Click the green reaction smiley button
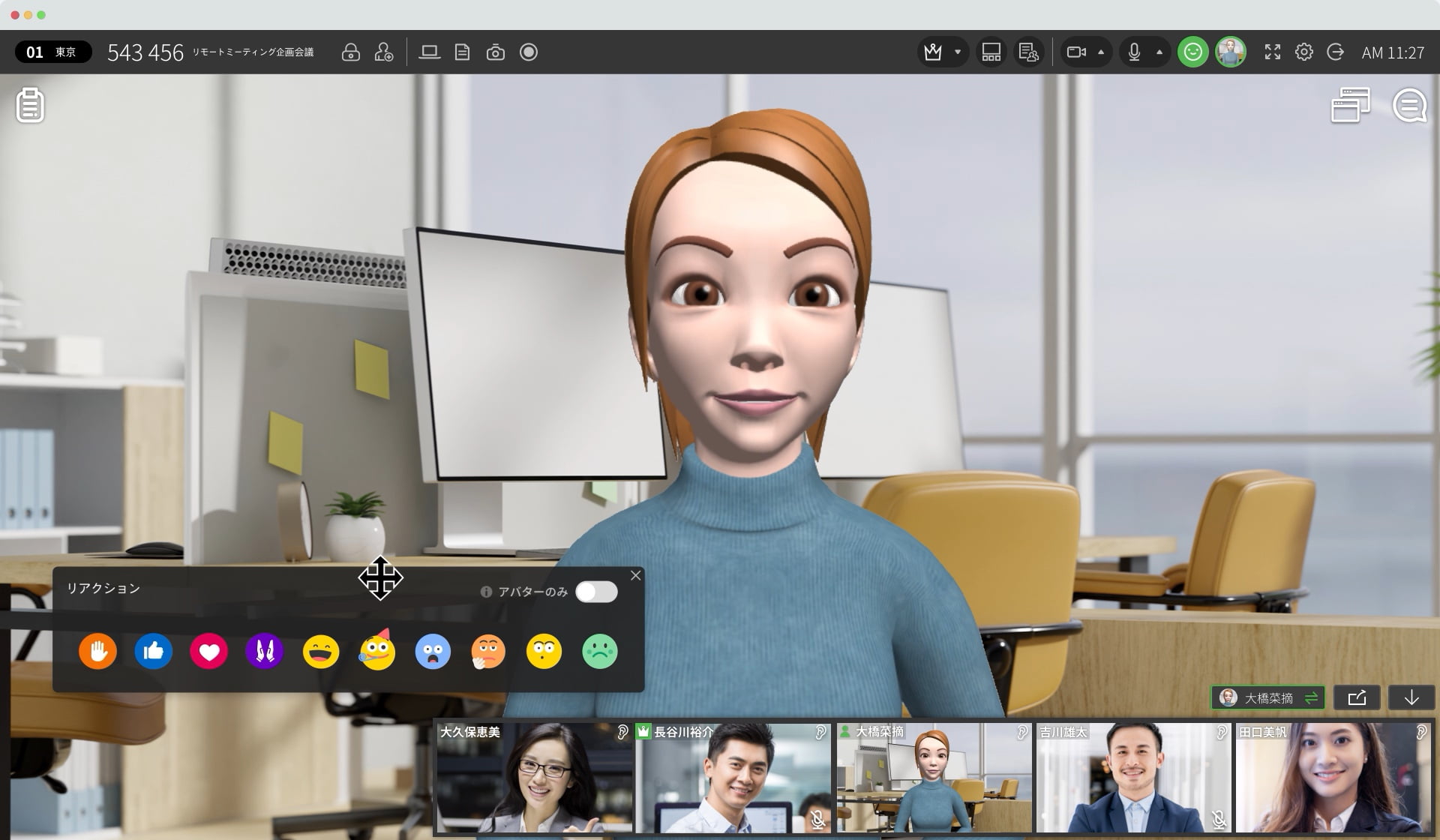 [1192, 52]
